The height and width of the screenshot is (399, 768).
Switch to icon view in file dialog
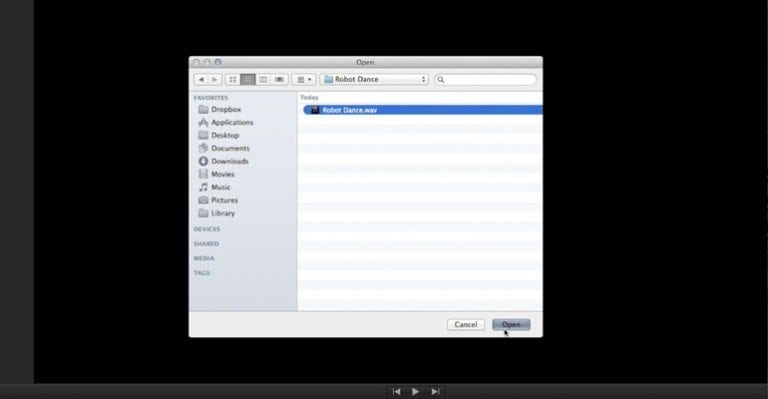pos(233,79)
